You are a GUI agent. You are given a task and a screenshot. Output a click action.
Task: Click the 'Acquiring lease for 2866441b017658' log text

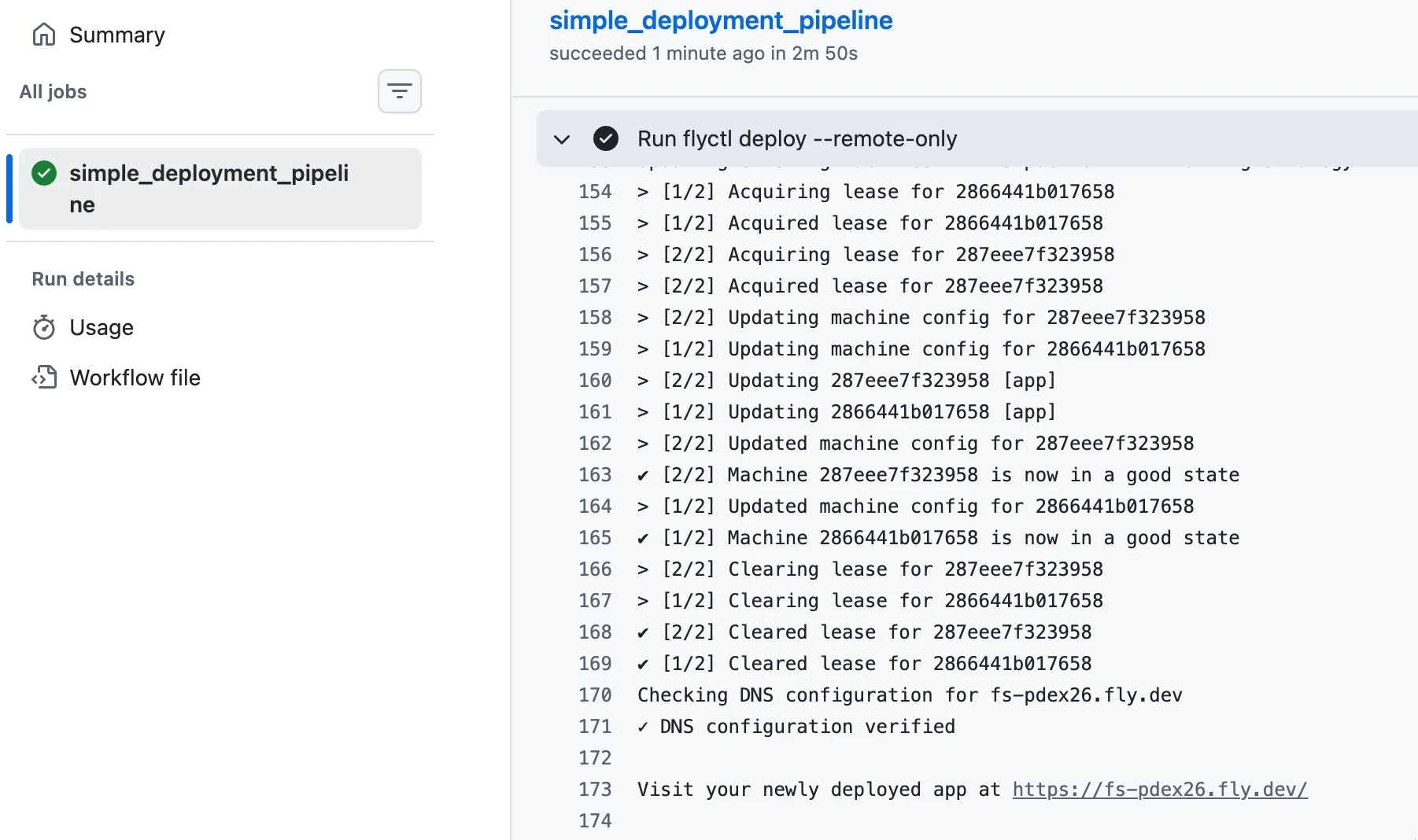(921, 192)
